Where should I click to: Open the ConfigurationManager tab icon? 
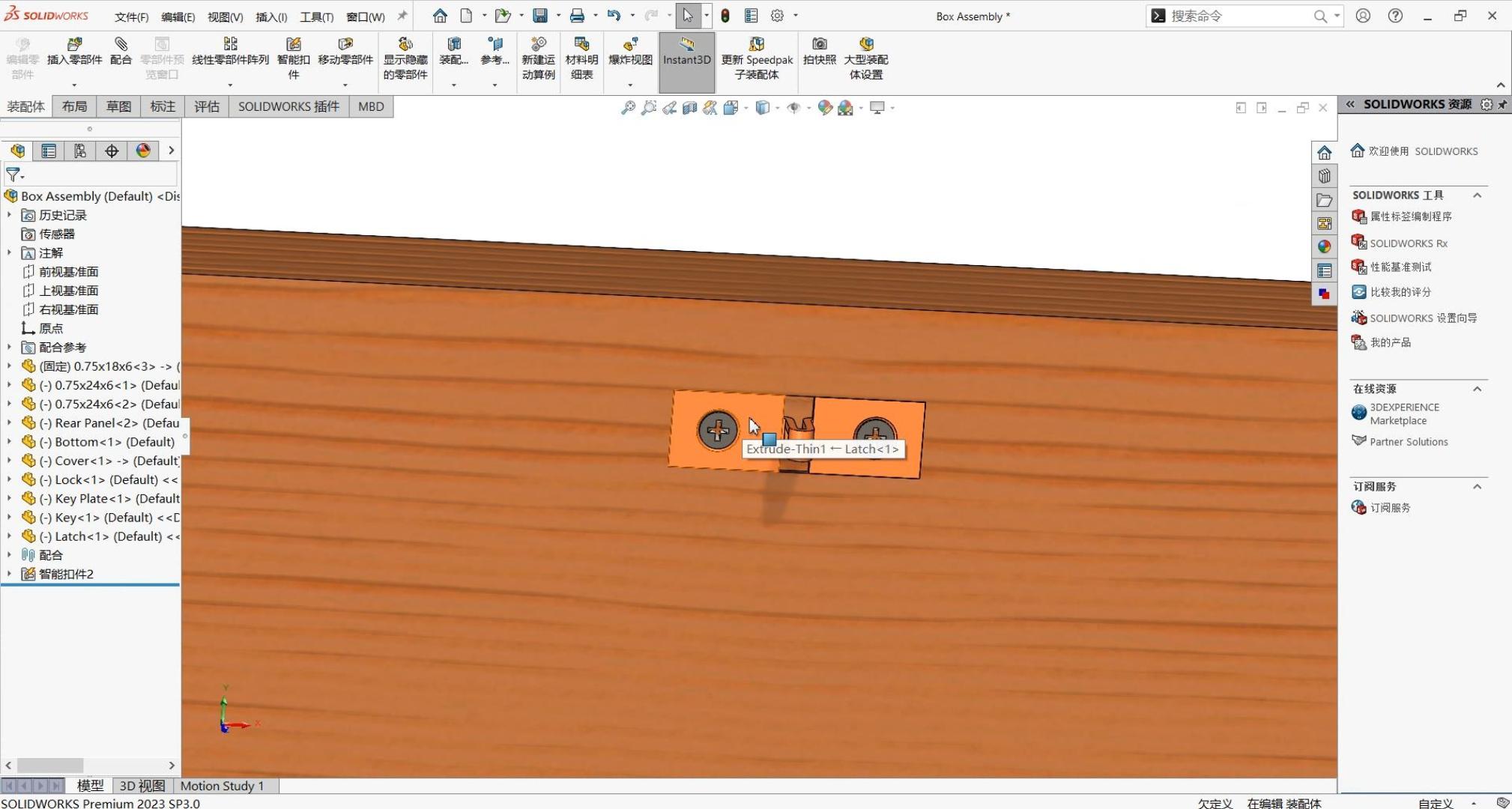click(80, 151)
